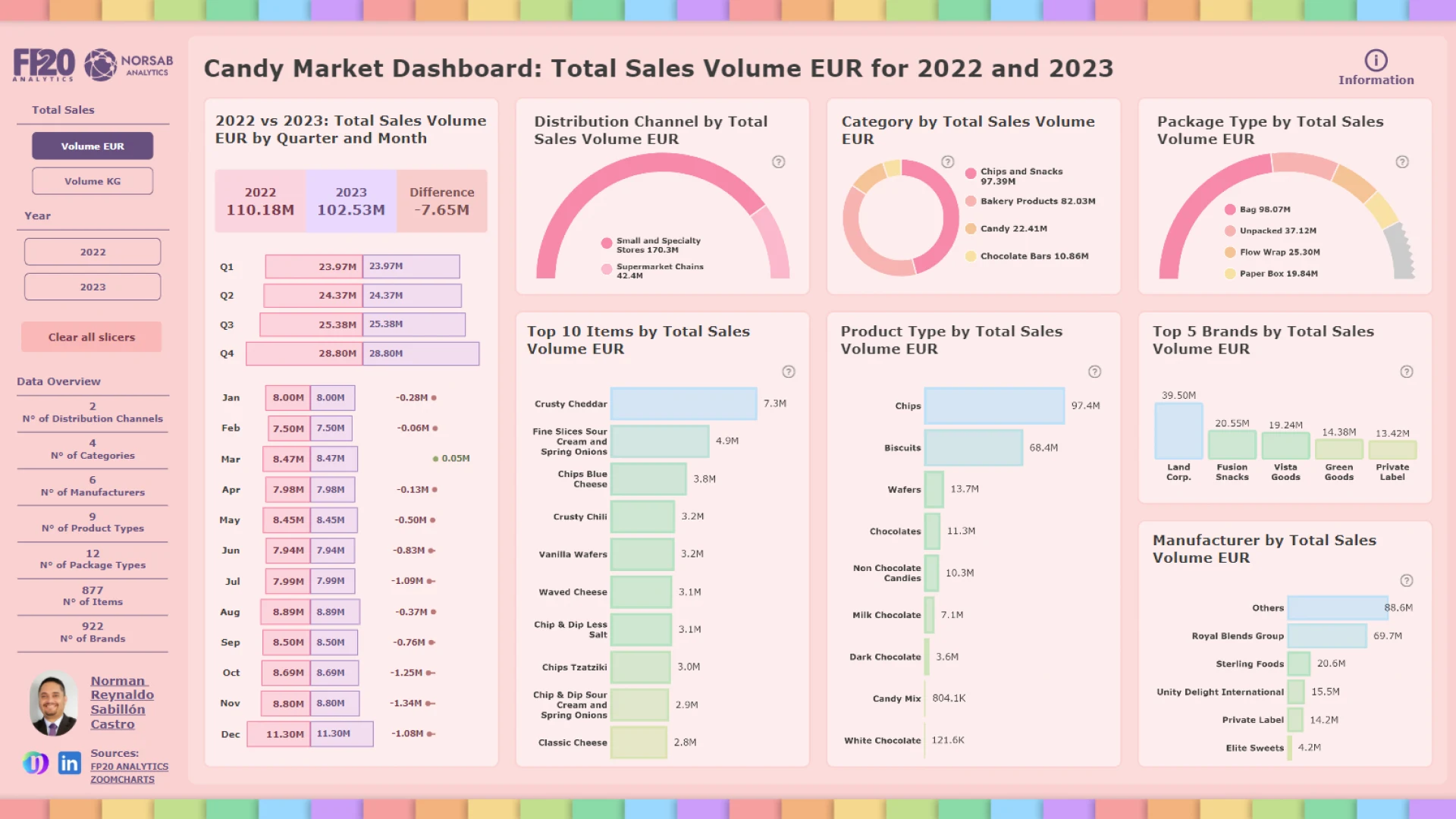Screen dimensions: 1456x819
Task: Click October difference value -1.25M
Action: pyautogui.click(x=406, y=673)
